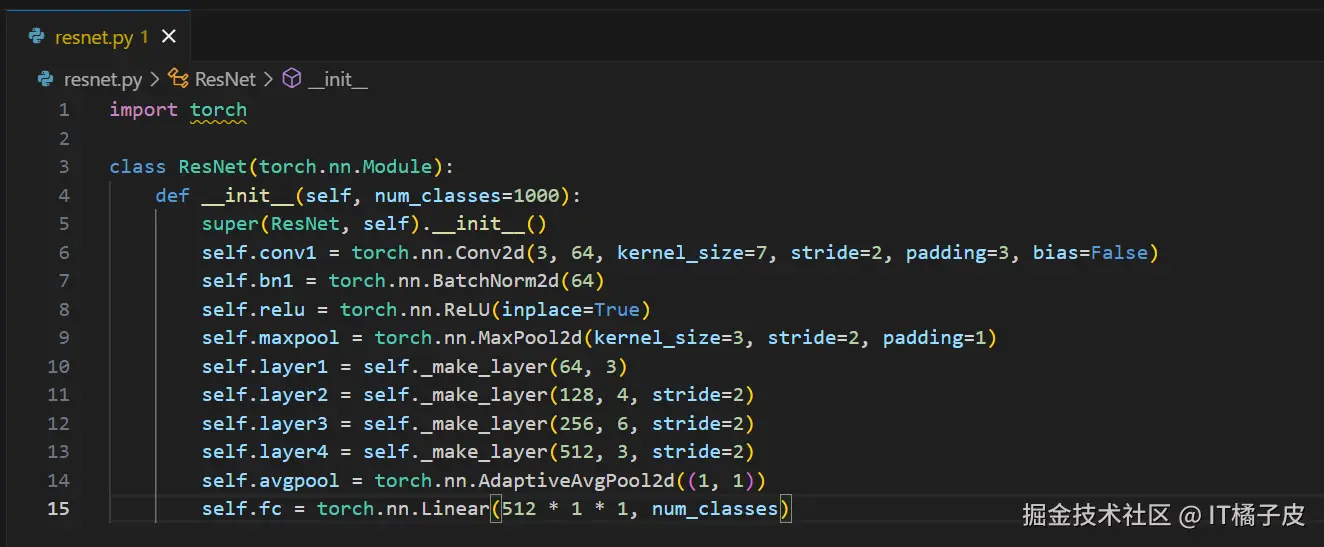Click 'self.relu' on line 8
Viewport: 1324px width, 547px height.
click(x=254, y=309)
